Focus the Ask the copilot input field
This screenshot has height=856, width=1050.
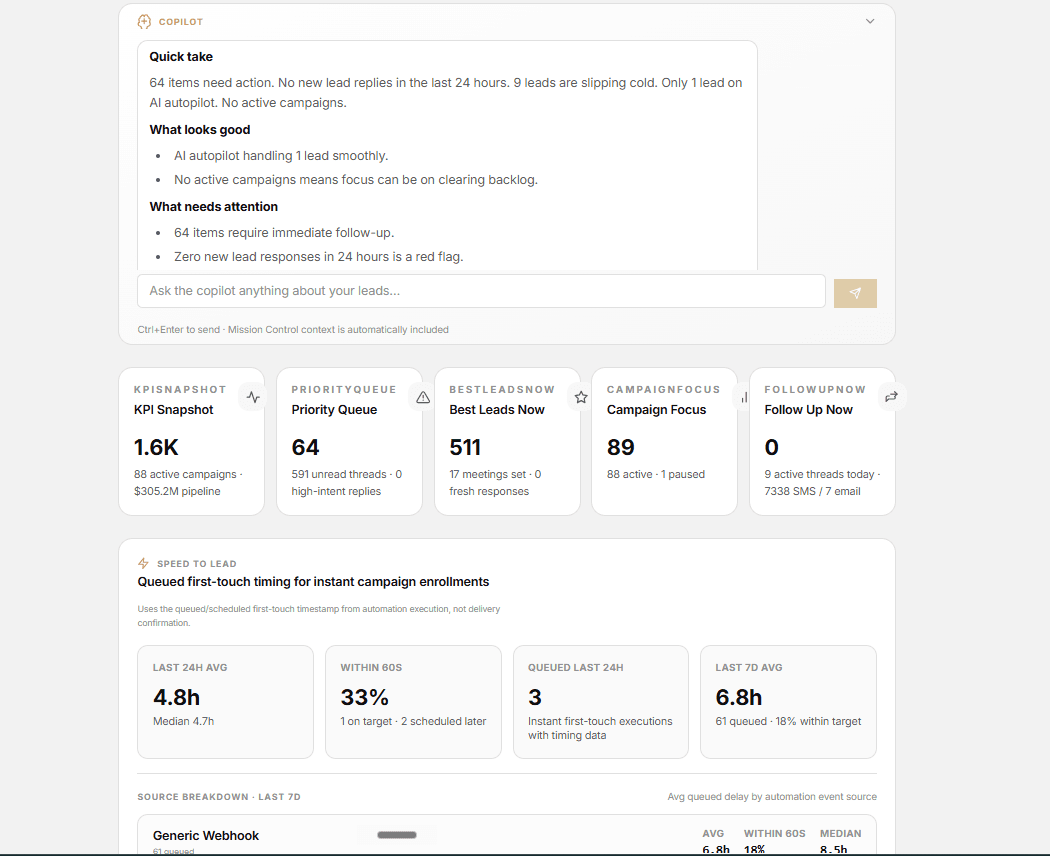click(481, 291)
